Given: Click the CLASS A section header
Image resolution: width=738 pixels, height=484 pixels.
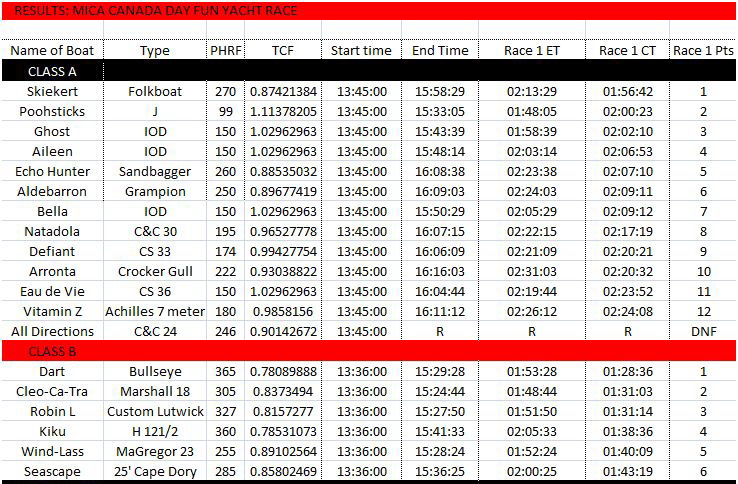Looking at the screenshot, I should click(x=52, y=72).
